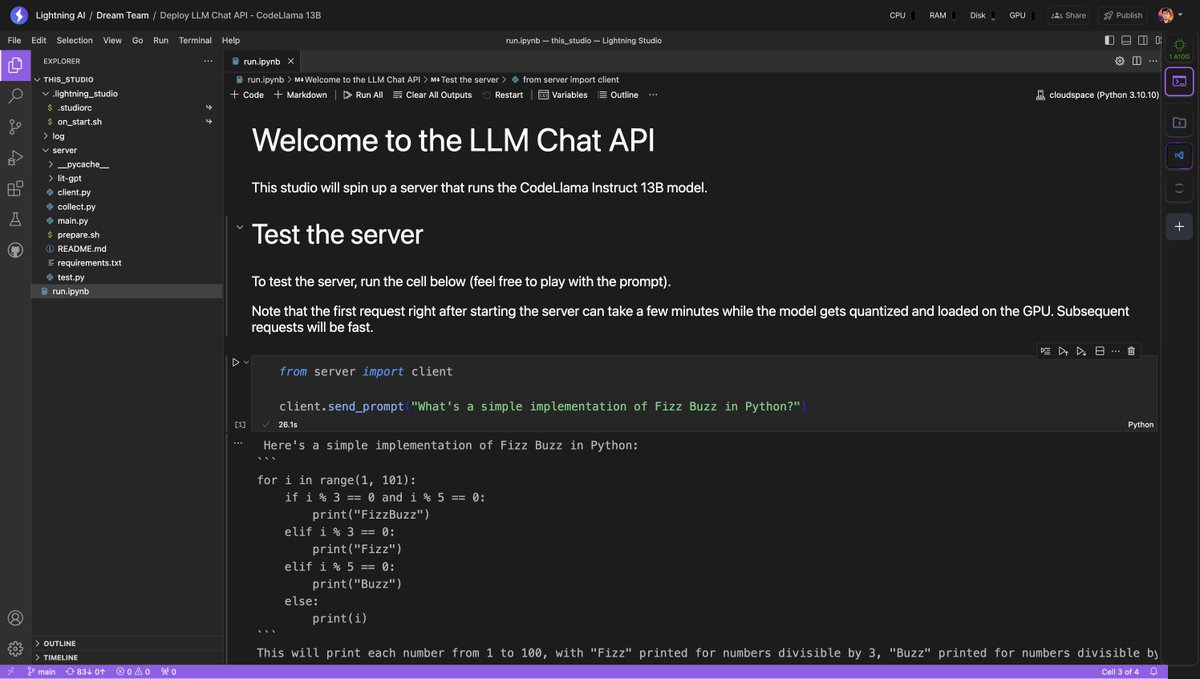The height and width of the screenshot is (679, 1200).
Task: Open the Variables viewer
Action: tap(563, 95)
